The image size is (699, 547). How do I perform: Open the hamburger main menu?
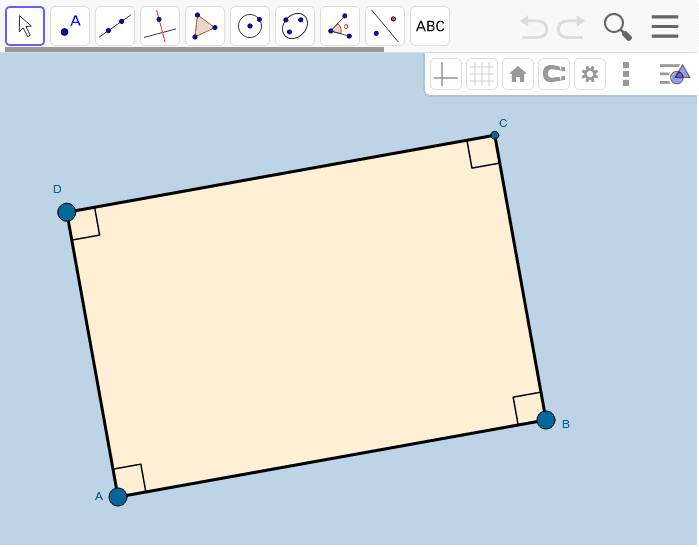click(x=665, y=26)
